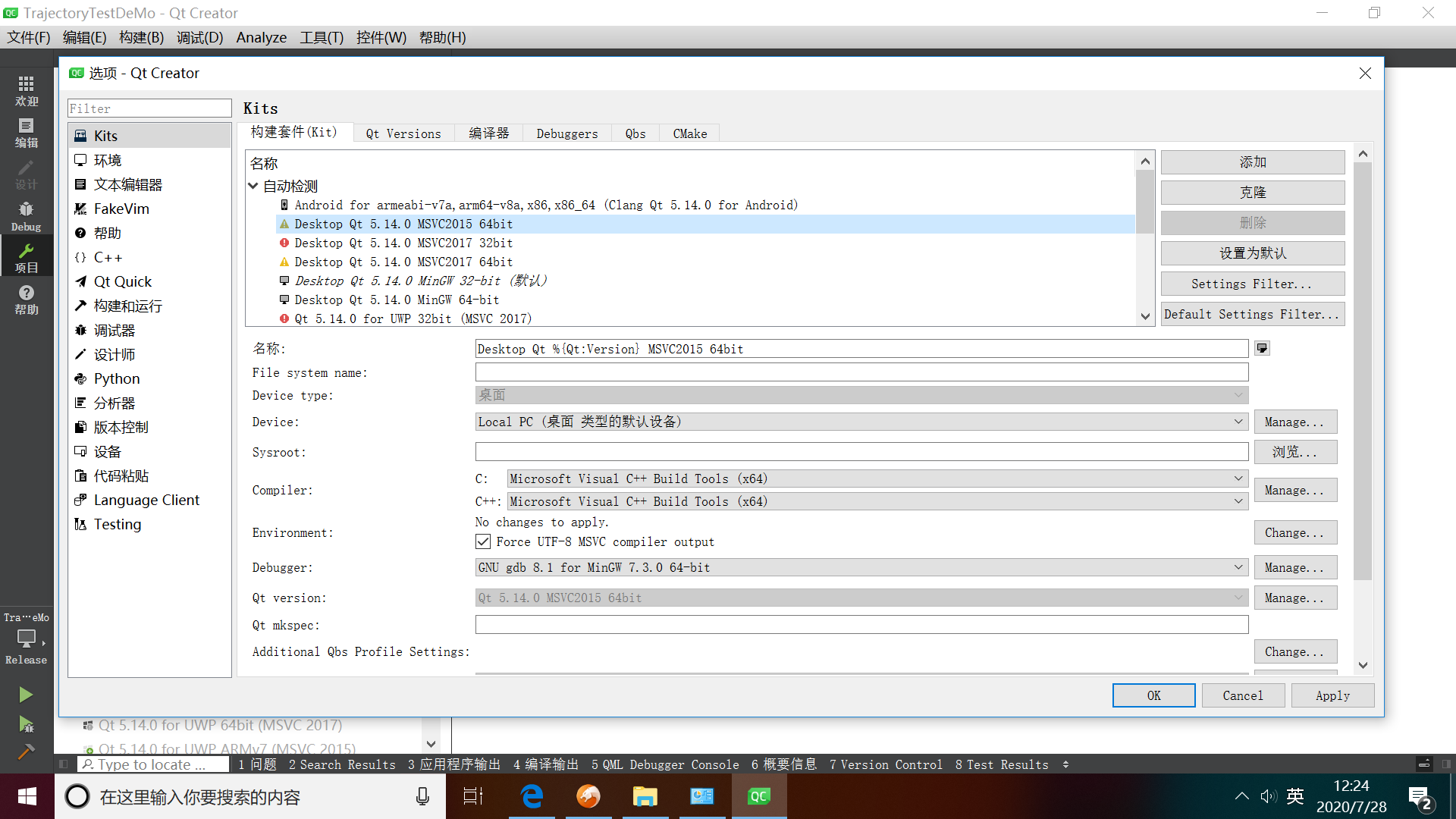Click the Filter input field
1456x819 pixels.
tap(149, 108)
